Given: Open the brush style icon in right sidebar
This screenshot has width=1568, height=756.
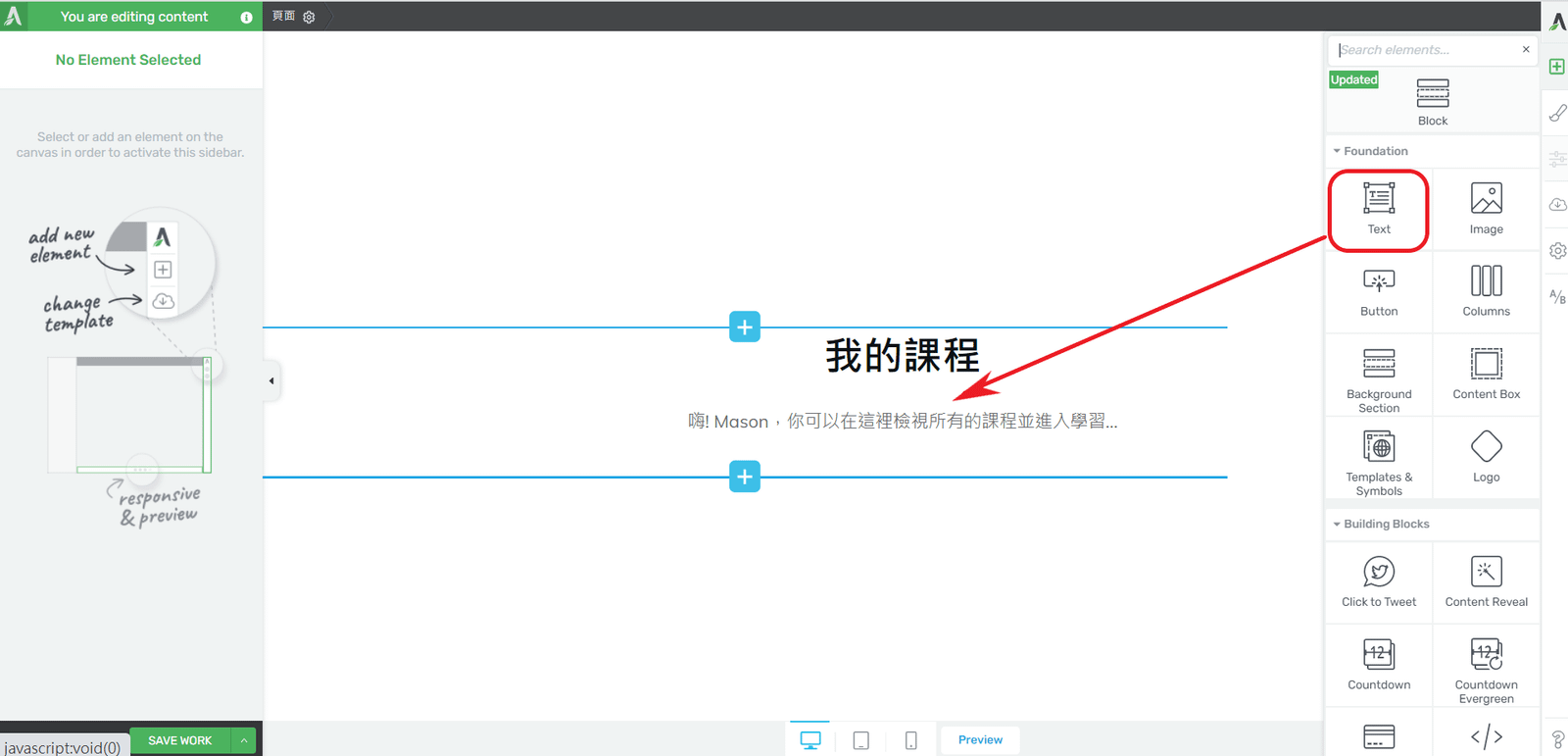Looking at the screenshot, I should 1556,113.
